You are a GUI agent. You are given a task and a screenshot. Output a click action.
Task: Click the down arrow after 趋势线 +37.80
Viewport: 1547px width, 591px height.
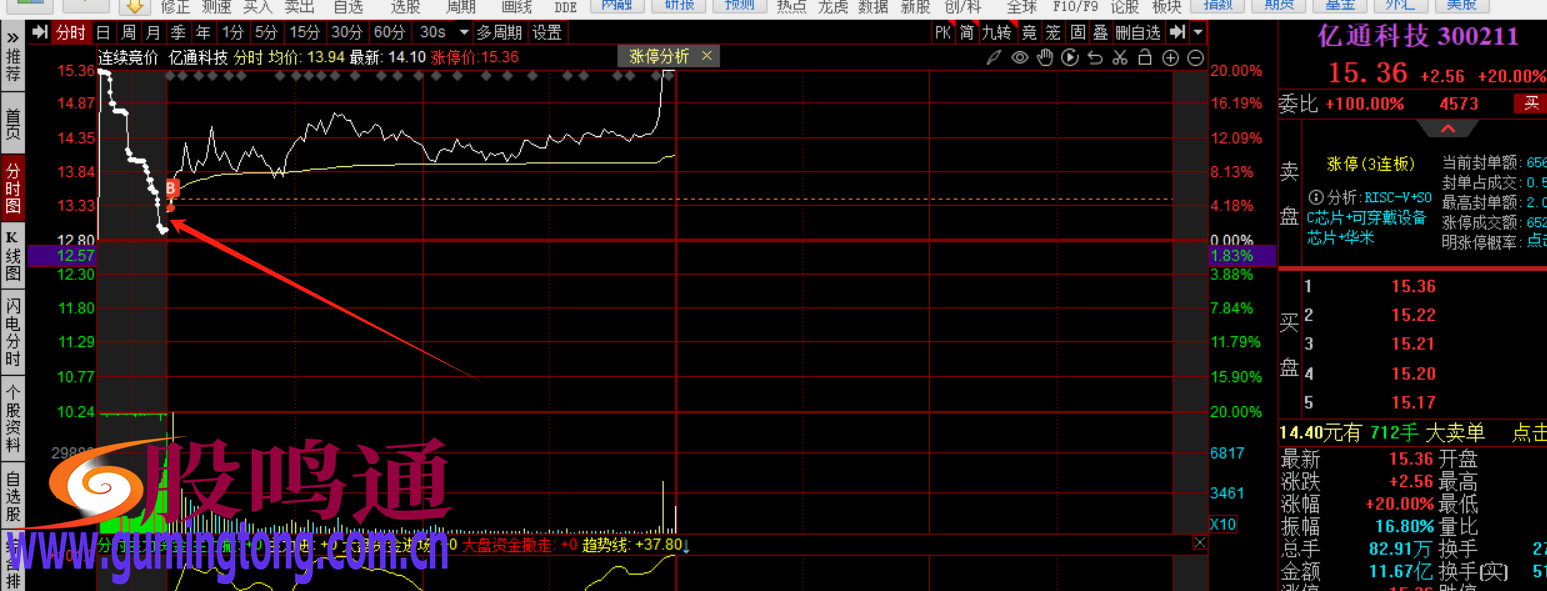coord(686,545)
